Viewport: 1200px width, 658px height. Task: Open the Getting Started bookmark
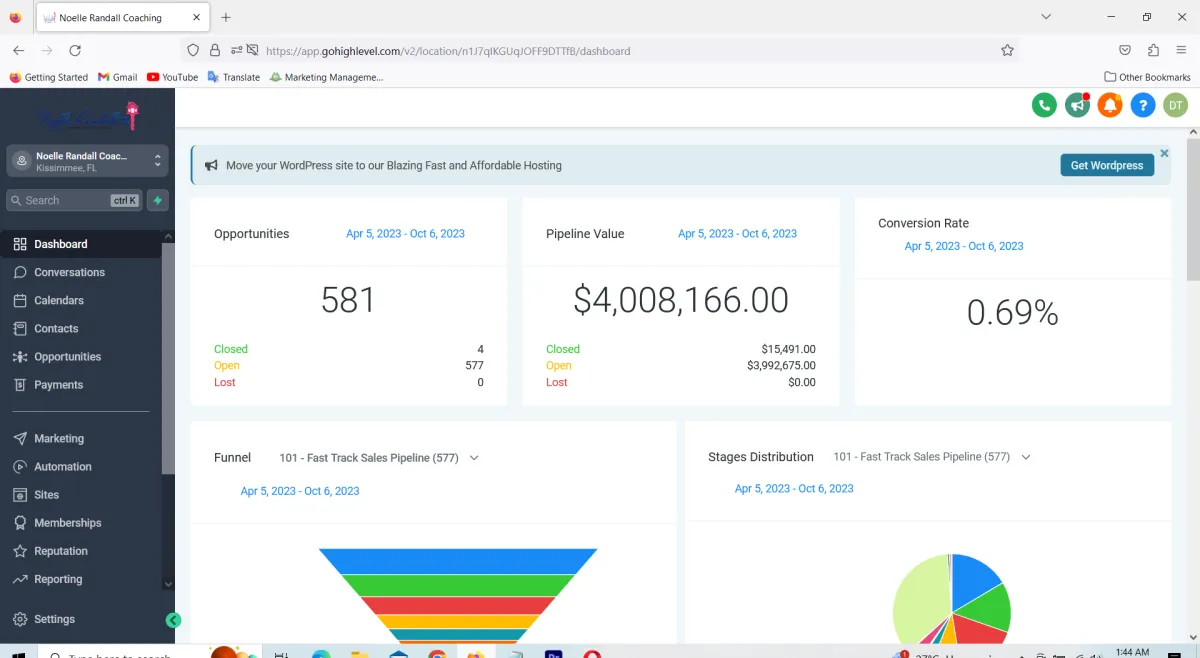(48, 77)
